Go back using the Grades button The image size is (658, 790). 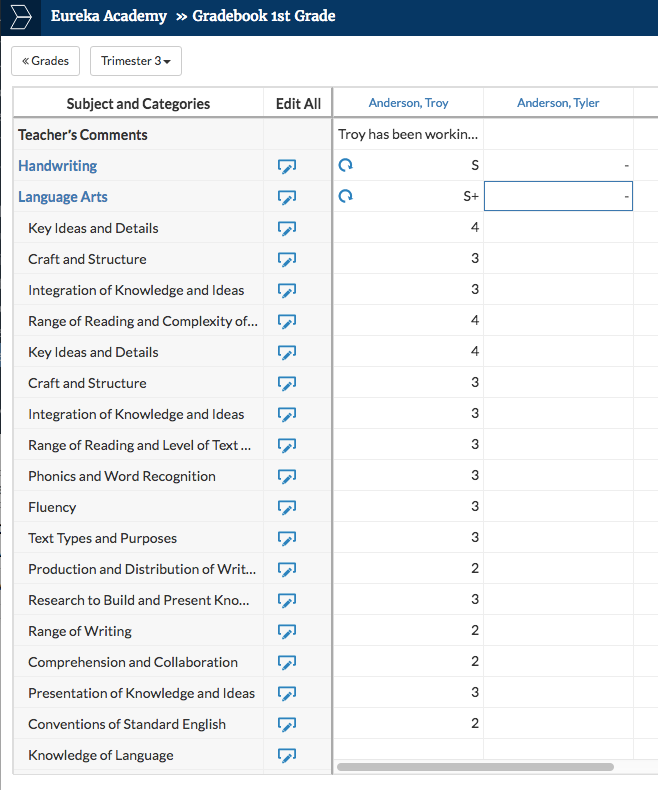click(45, 61)
